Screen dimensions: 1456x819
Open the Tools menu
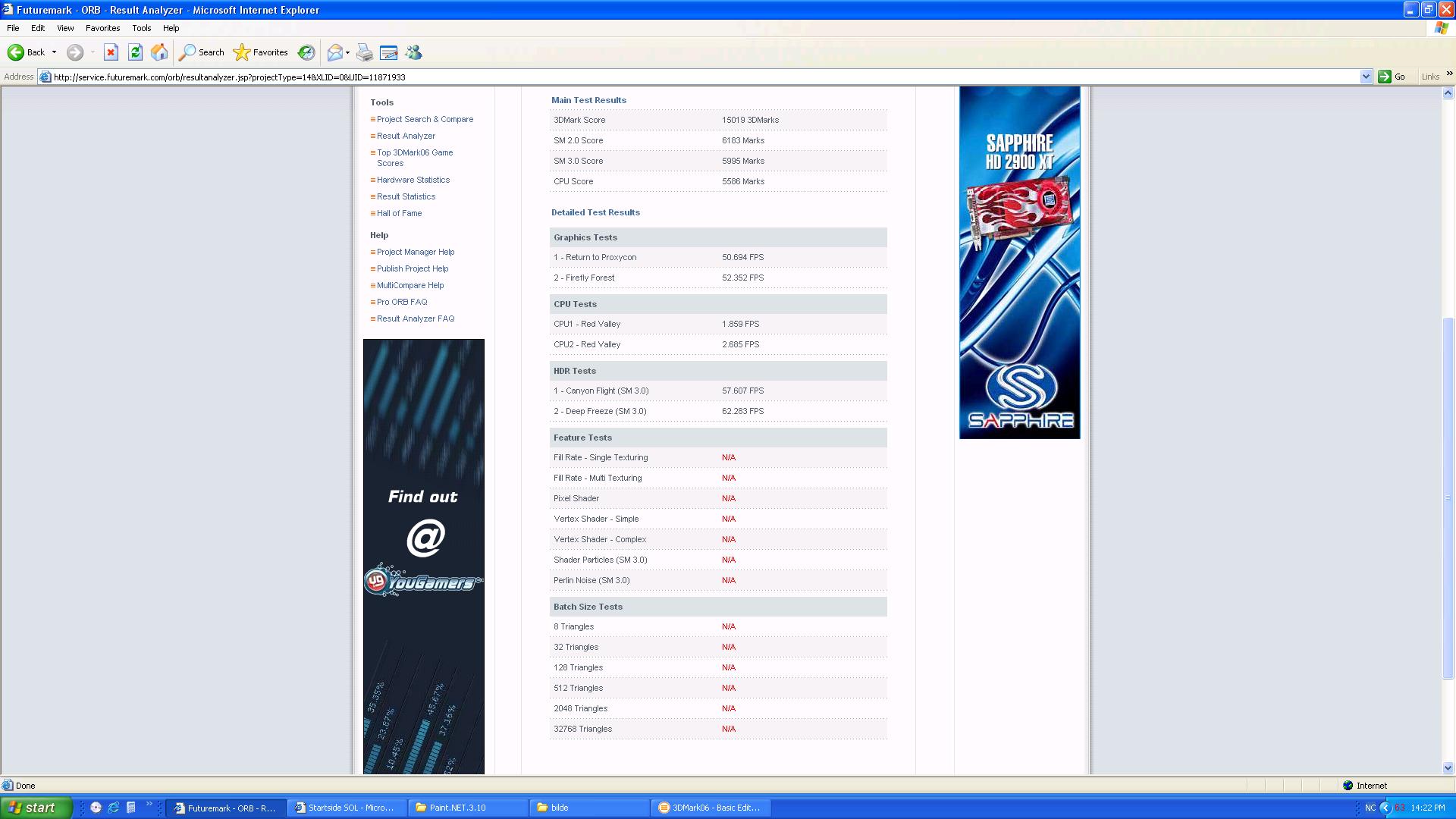[x=141, y=28]
